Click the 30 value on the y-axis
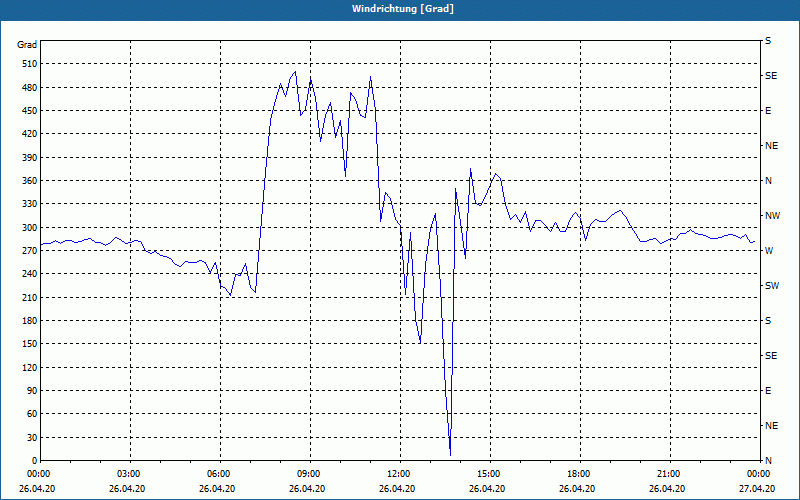 pos(32,438)
